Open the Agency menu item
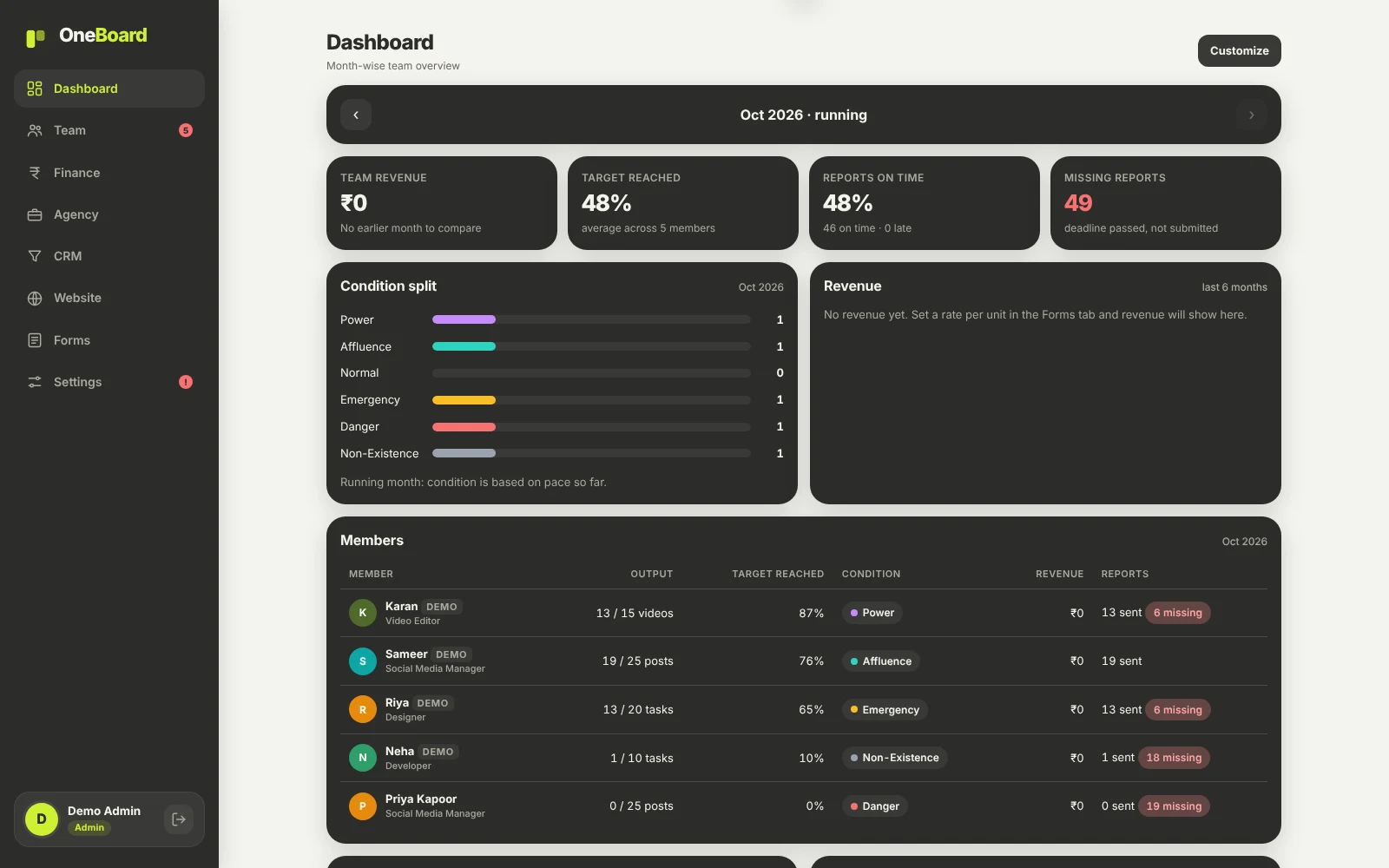The width and height of the screenshot is (1389, 868). click(109, 214)
